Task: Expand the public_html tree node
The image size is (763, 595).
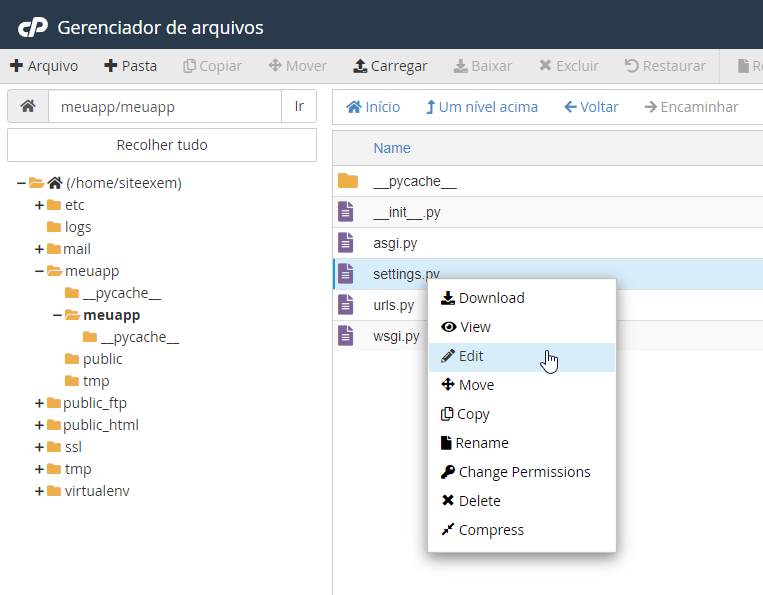Action: (39, 425)
